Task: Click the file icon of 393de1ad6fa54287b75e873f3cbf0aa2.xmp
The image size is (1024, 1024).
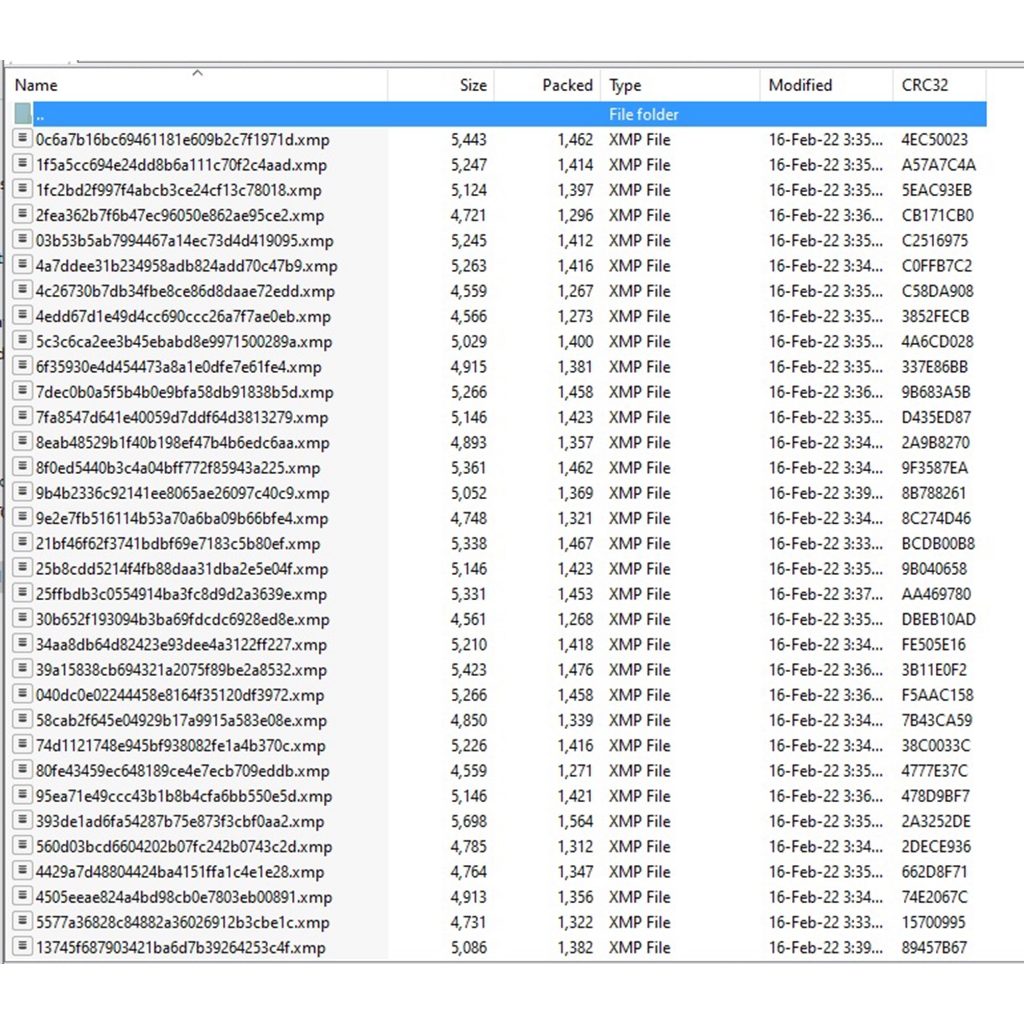Action: 23,821
